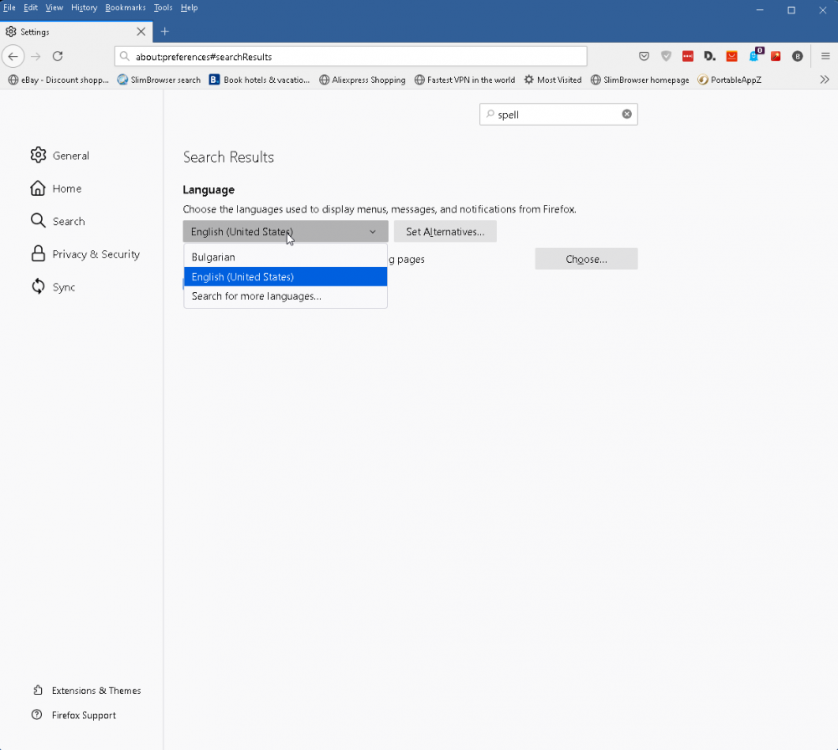Open the Most Visited bookmarks folder
This screenshot has height=750, width=838.
click(553, 80)
